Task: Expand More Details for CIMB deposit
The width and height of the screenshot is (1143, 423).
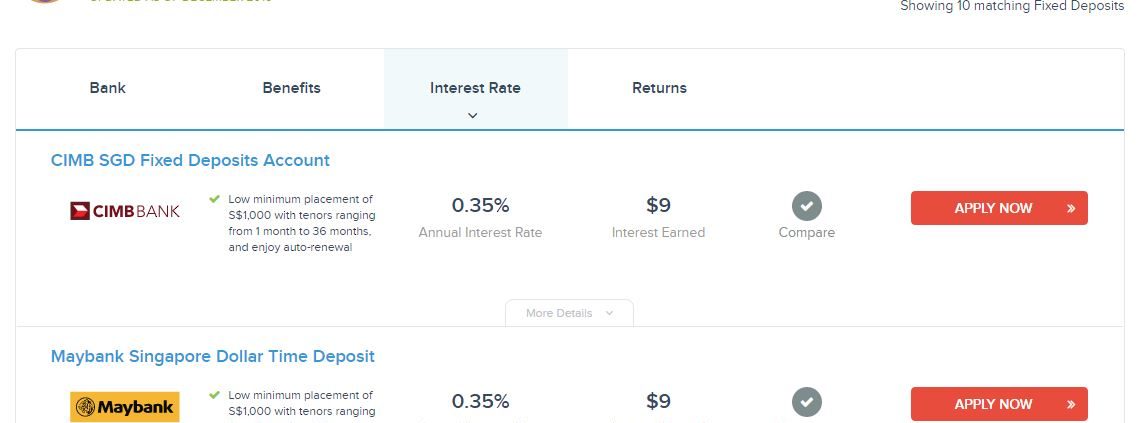Action: (569, 313)
